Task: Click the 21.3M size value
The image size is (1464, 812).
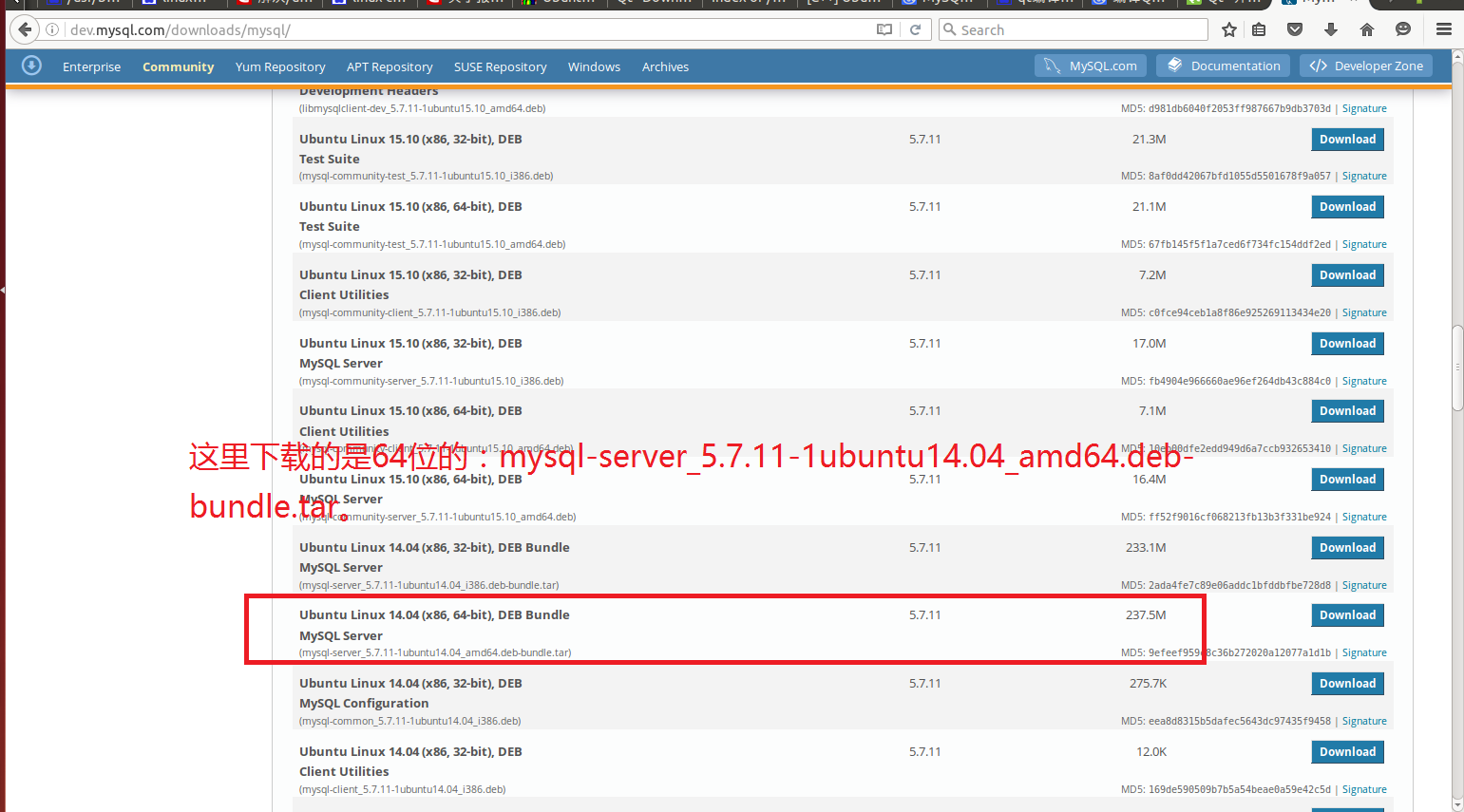Action: 1150,140
